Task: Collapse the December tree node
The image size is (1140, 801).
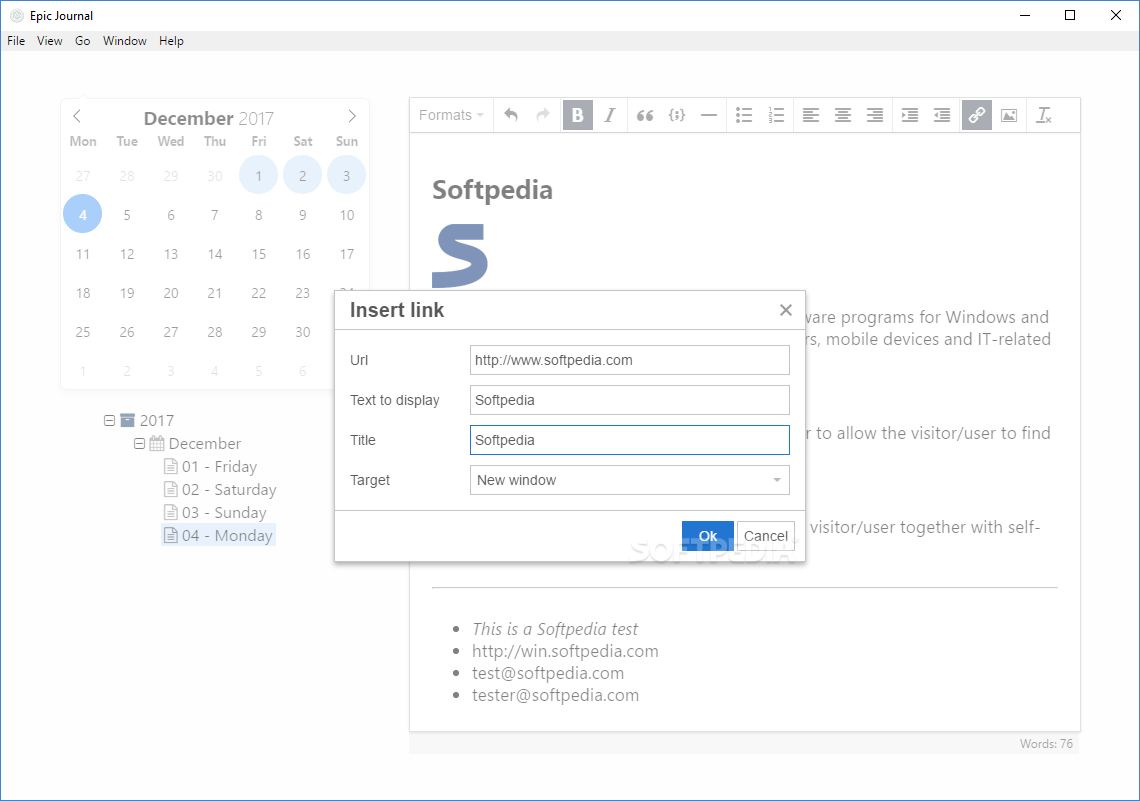Action: (140, 443)
